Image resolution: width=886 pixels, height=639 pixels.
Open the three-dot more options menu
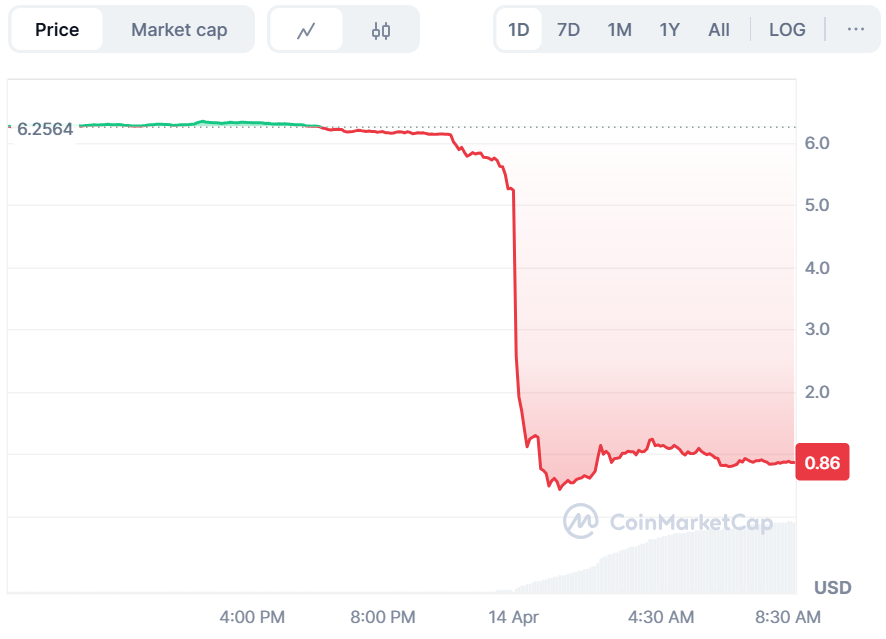pos(856,30)
